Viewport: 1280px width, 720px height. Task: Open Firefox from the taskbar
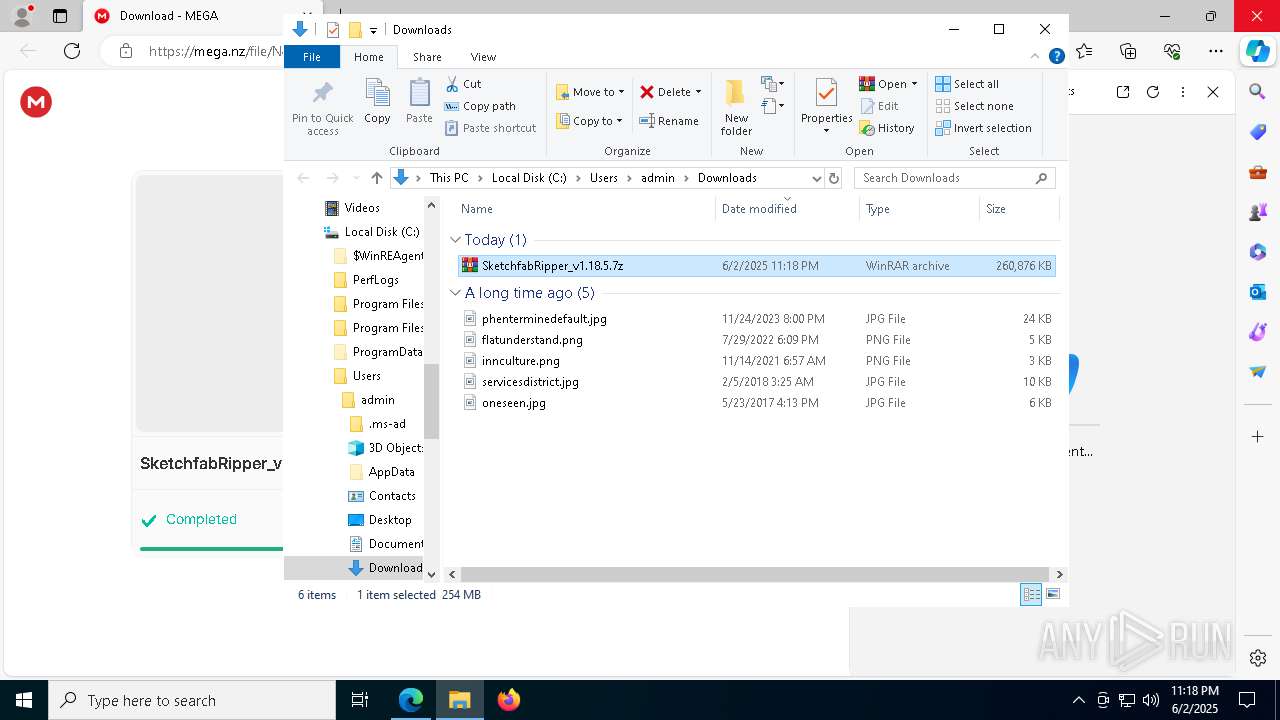tap(508, 700)
